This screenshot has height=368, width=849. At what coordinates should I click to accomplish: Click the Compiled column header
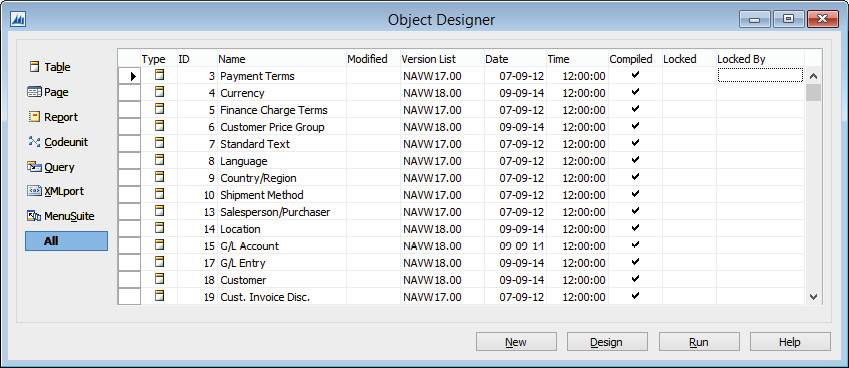tap(635, 59)
